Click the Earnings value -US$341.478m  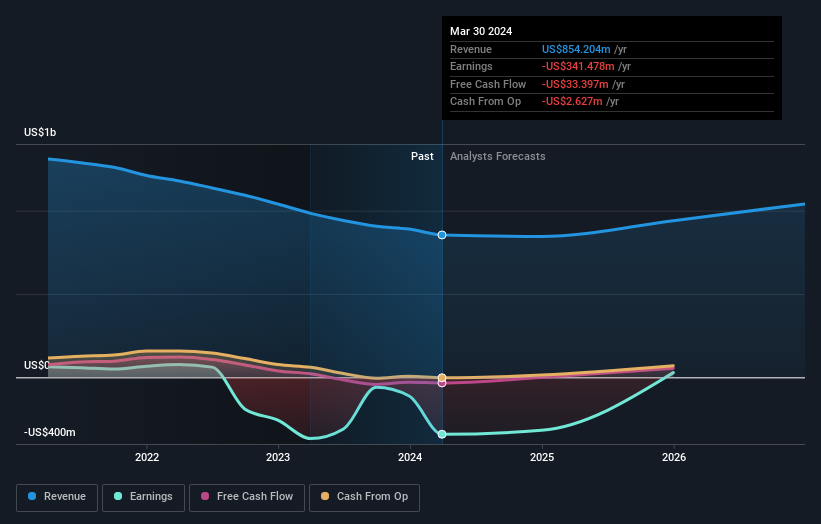578,66
